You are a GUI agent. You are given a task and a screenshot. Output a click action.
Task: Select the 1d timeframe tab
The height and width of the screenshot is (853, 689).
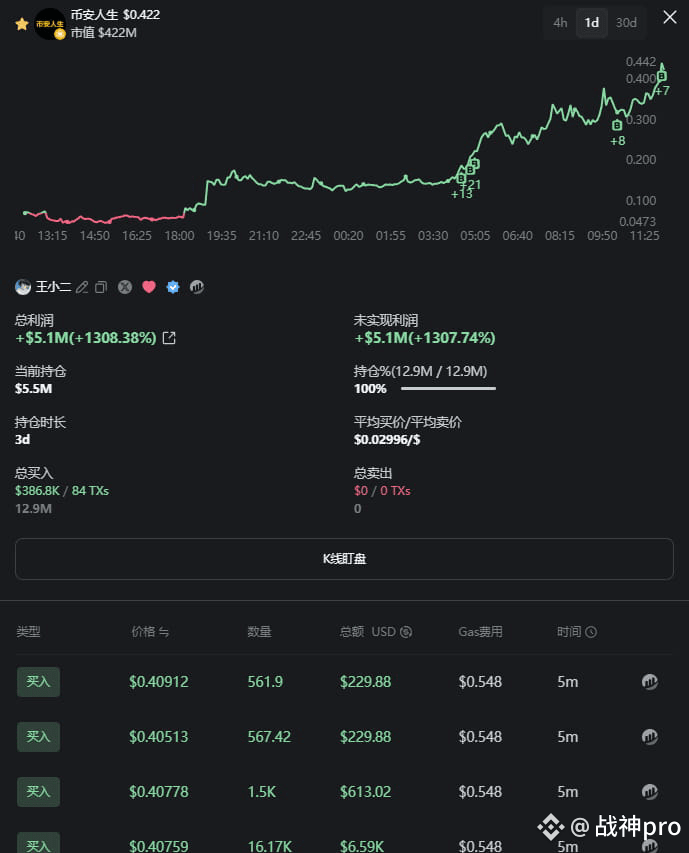click(592, 23)
